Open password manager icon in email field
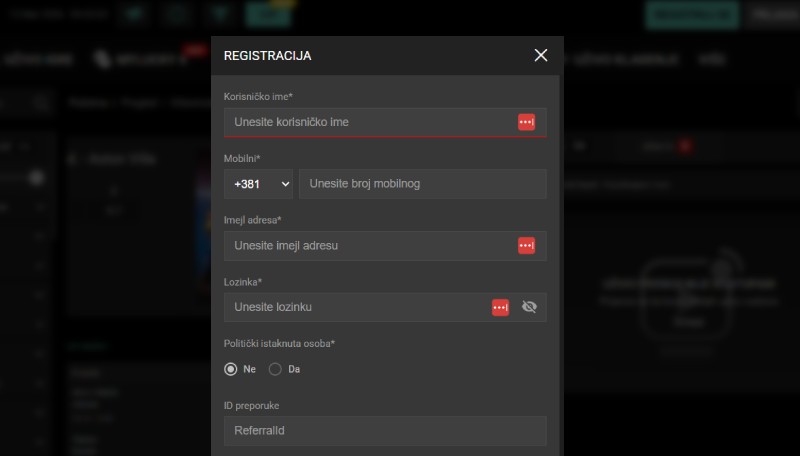Viewport: 800px width, 456px height. click(527, 246)
